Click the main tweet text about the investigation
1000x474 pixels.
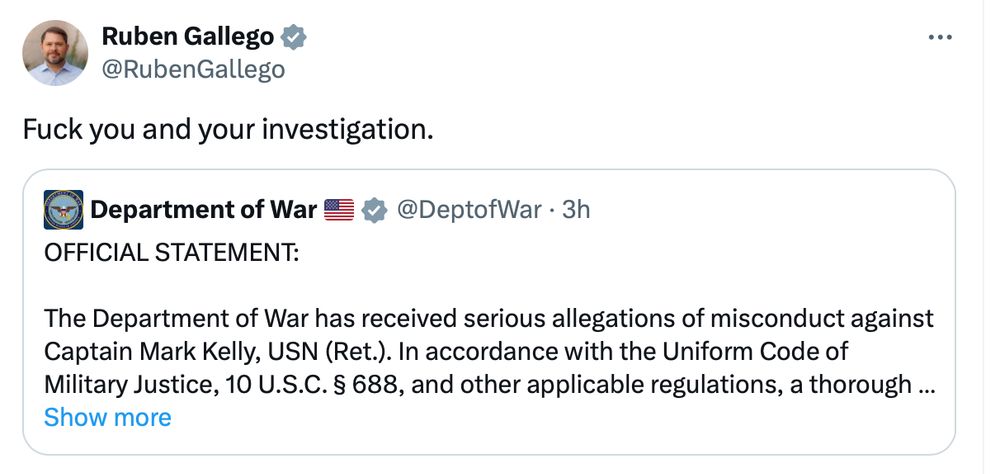click(x=228, y=130)
